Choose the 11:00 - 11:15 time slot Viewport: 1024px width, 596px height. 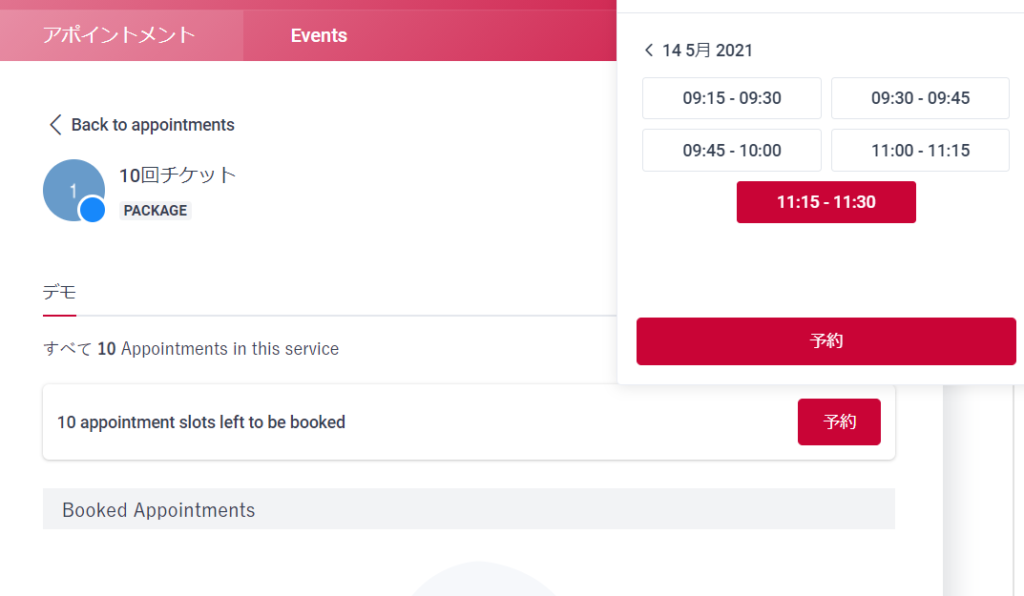click(x=920, y=150)
